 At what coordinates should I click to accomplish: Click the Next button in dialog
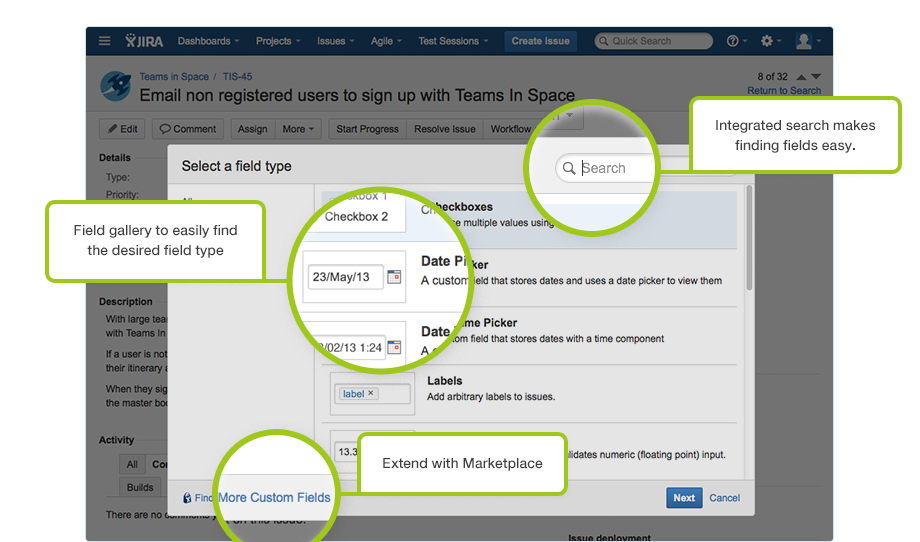coord(684,497)
